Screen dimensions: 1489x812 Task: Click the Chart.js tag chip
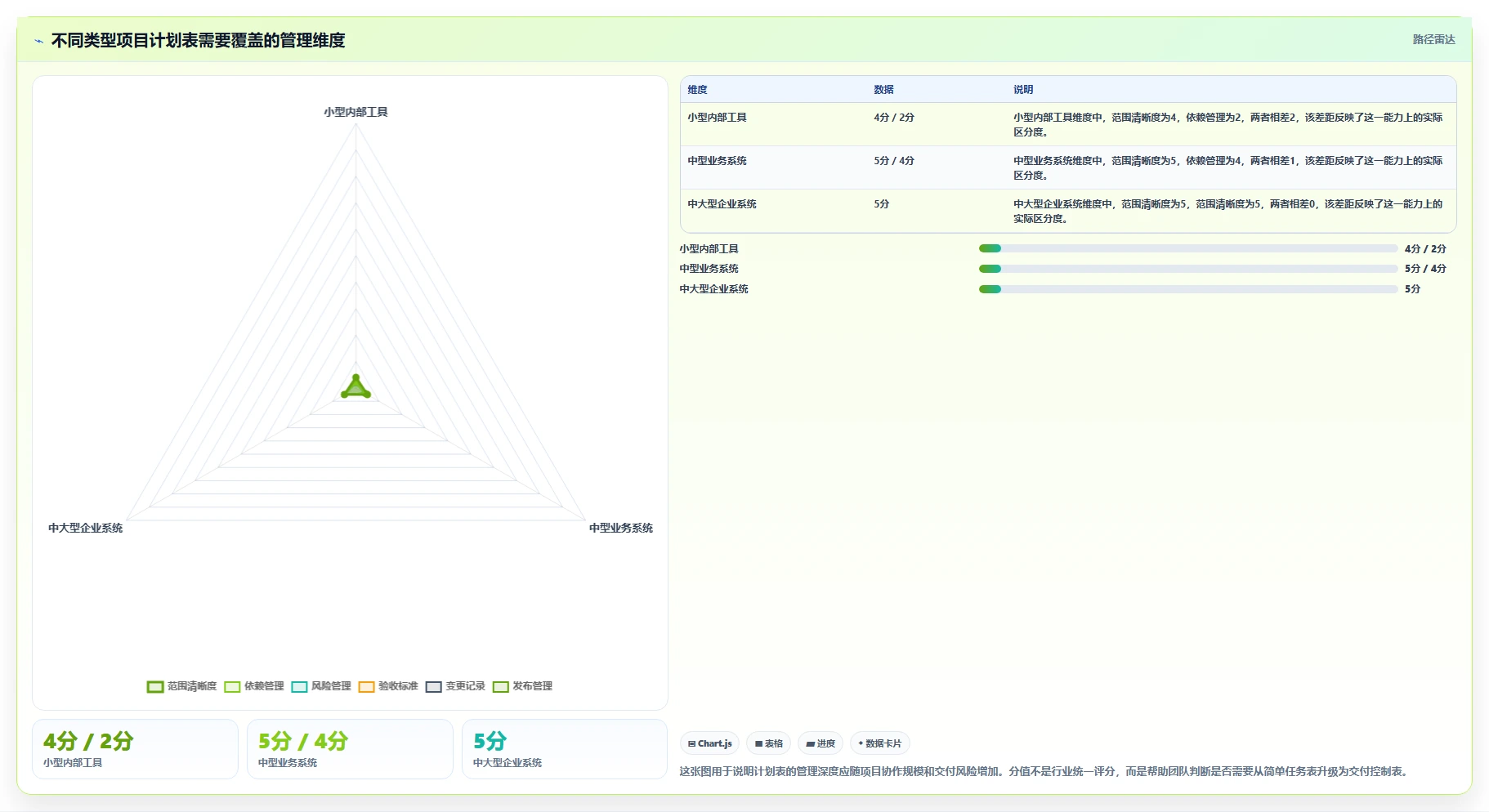click(x=709, y=743)
